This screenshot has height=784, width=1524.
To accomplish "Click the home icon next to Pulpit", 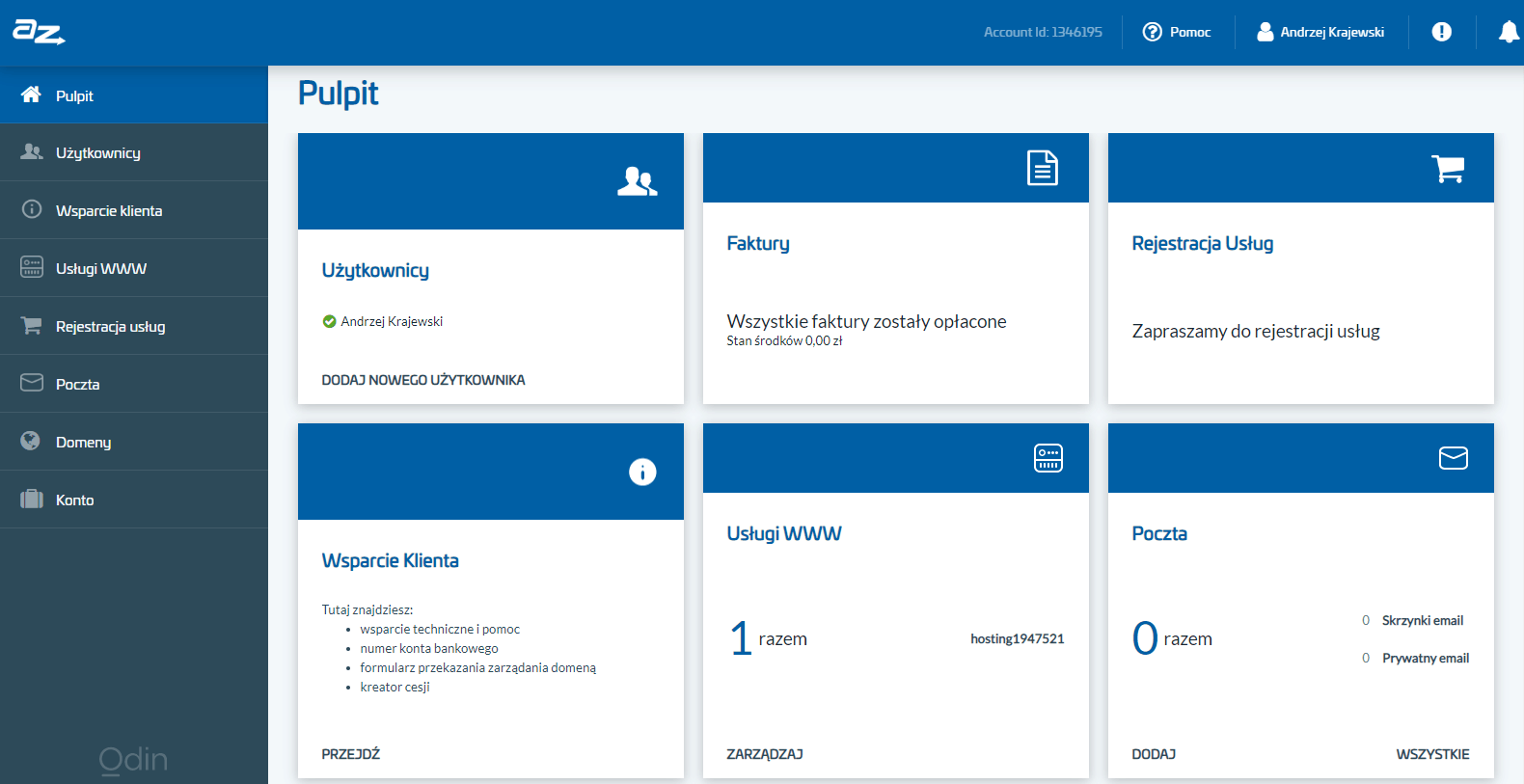I will tap(31, 94).
